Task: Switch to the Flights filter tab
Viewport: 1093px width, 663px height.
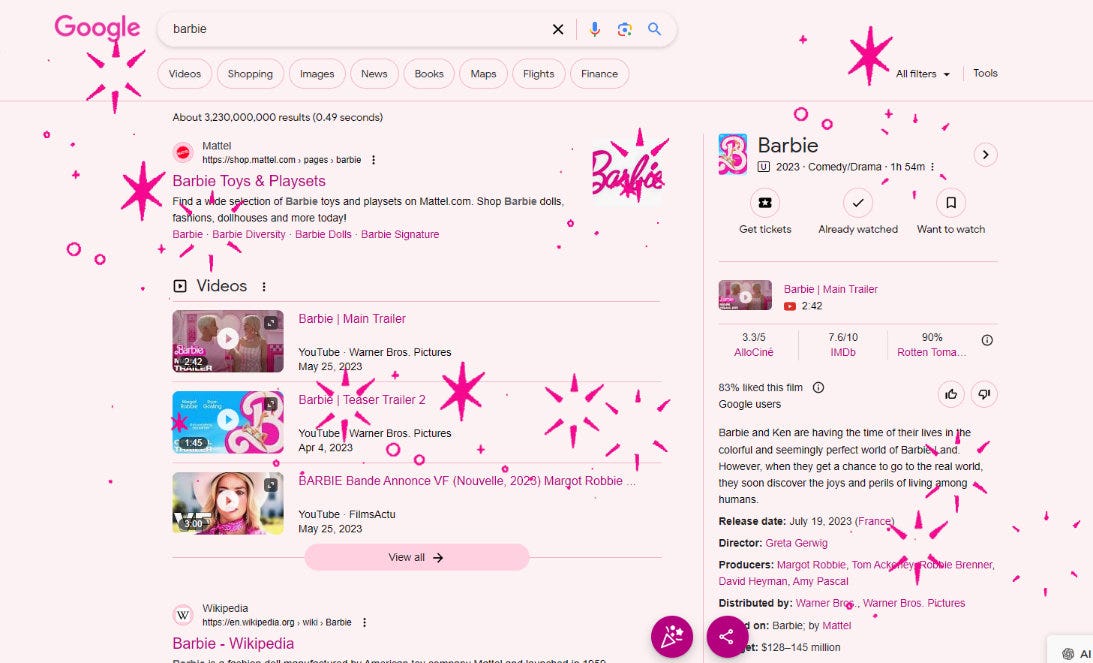Action: pyautogui.click(x=539, y=74)
